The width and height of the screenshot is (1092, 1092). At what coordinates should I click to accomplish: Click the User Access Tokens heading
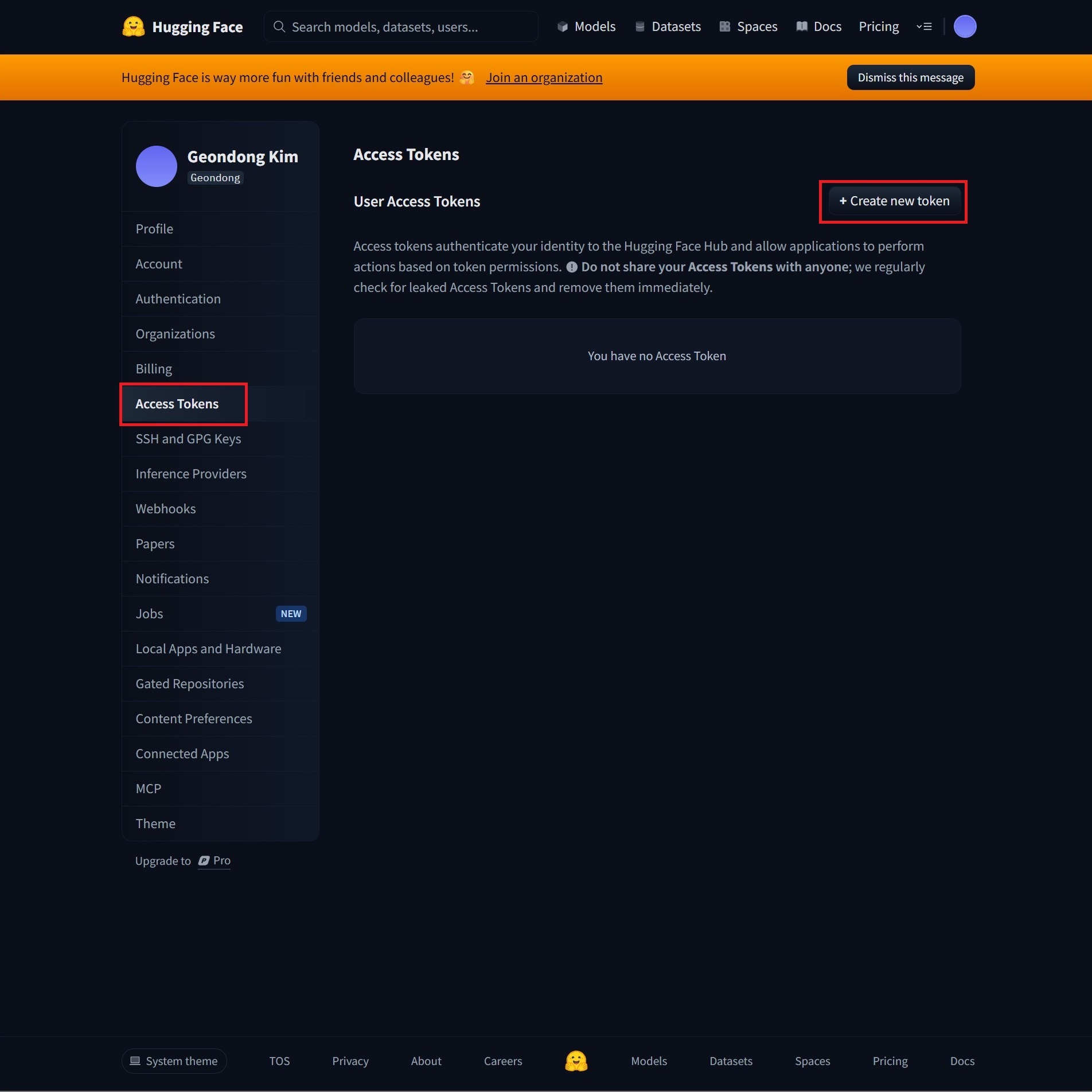pyautogui.click(x=417, y=201)
